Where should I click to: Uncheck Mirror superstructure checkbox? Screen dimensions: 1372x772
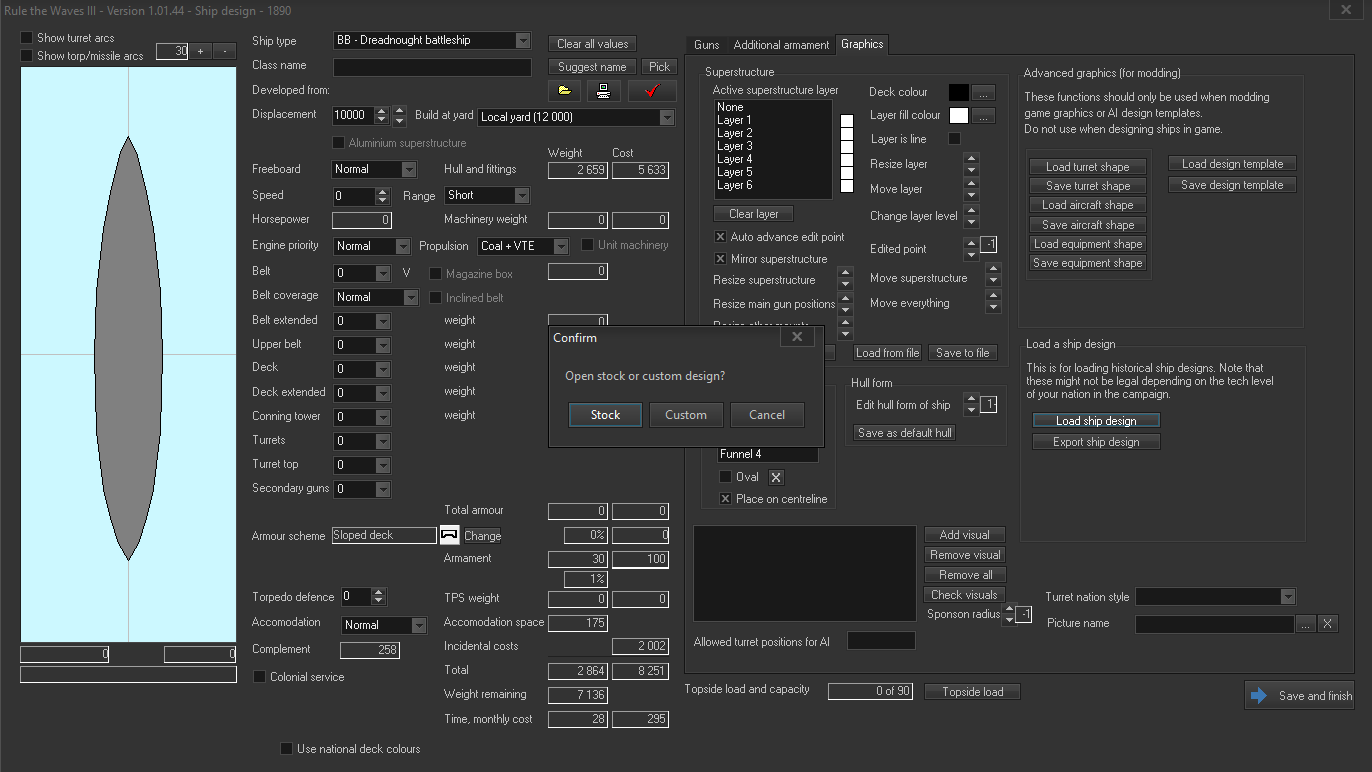point(721,259)
